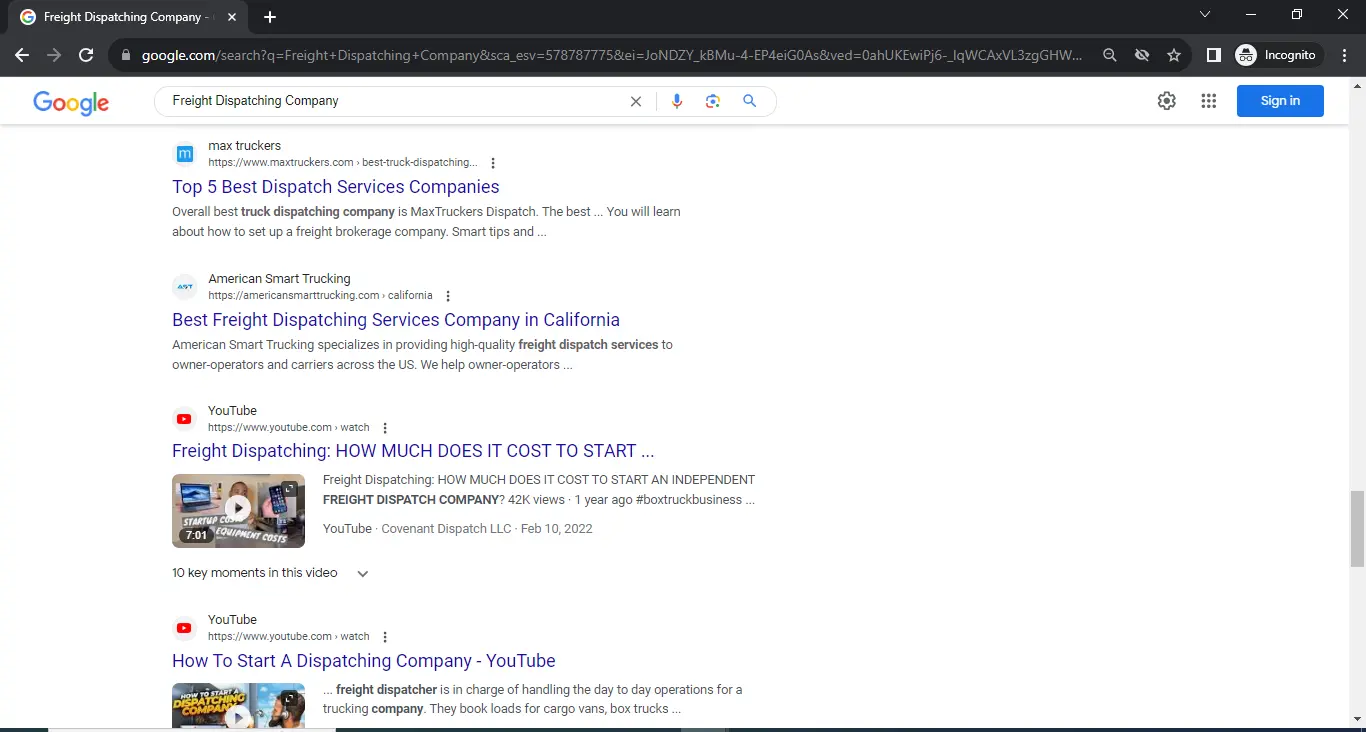Reload the current page
Viewport: 1366px width, 732px height.
[x=86, y=56]
